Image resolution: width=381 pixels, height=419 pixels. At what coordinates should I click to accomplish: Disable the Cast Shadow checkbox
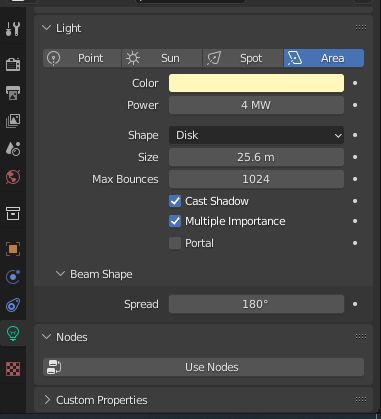pos(175,201)
